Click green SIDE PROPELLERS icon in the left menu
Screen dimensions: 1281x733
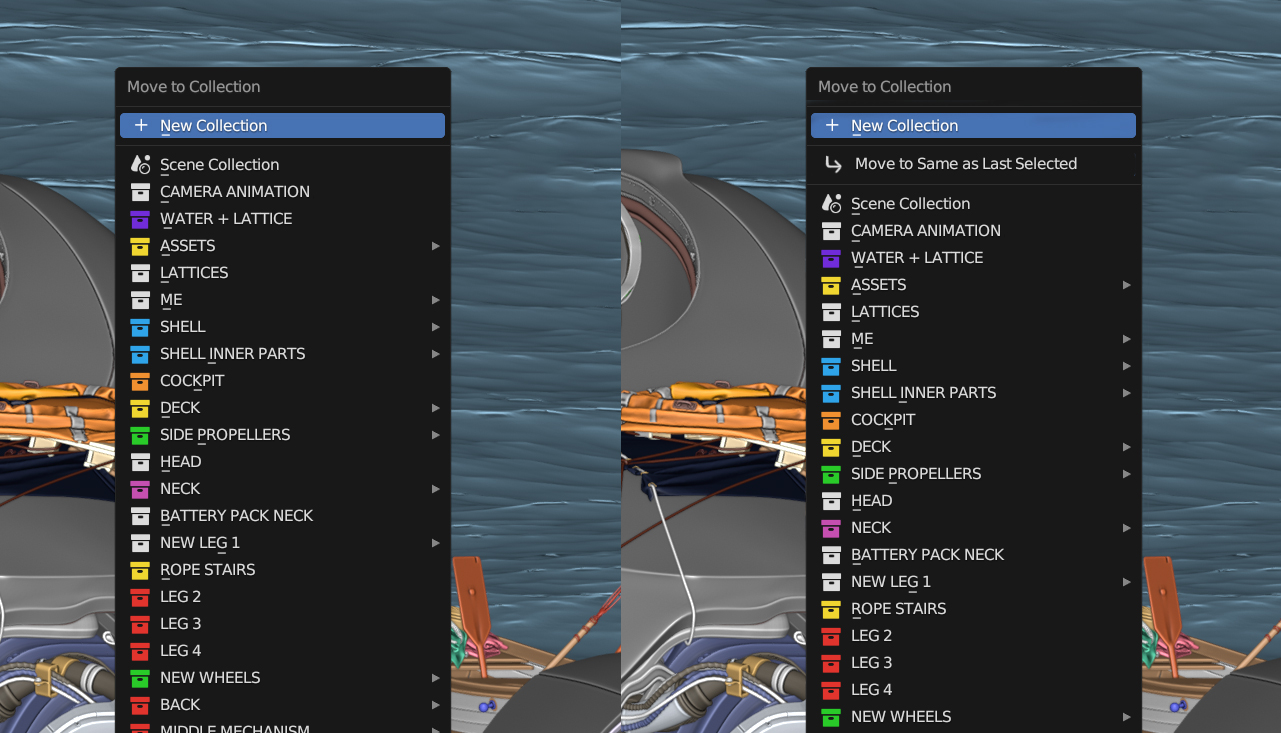pyautogui.click(x=140, y=435)
